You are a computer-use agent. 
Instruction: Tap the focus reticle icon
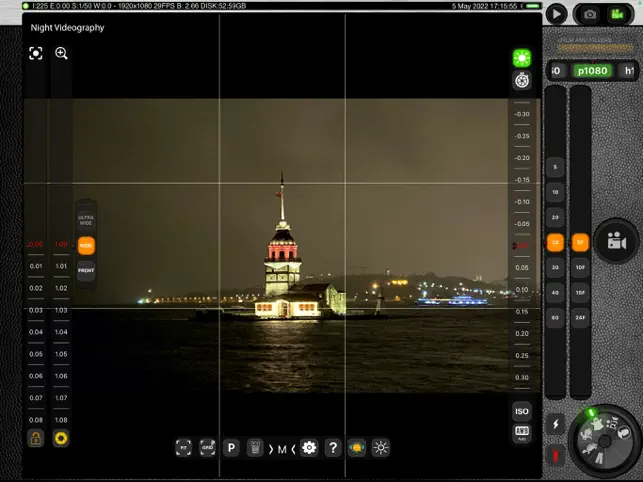pos(36,54)
